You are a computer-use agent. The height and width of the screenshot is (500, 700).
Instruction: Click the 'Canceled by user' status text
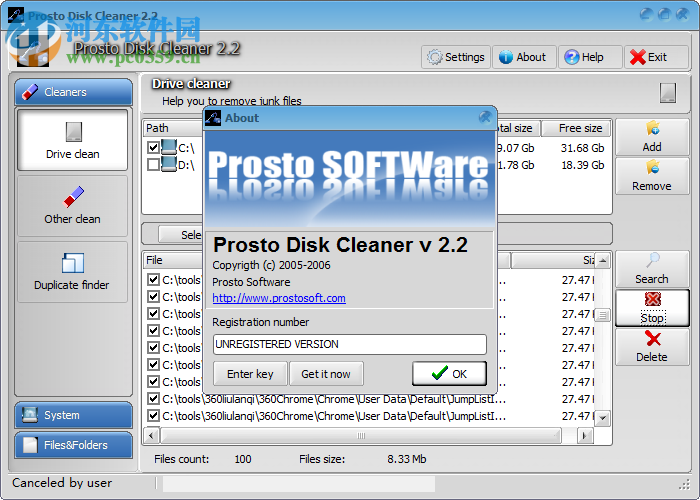pos(62,483)
